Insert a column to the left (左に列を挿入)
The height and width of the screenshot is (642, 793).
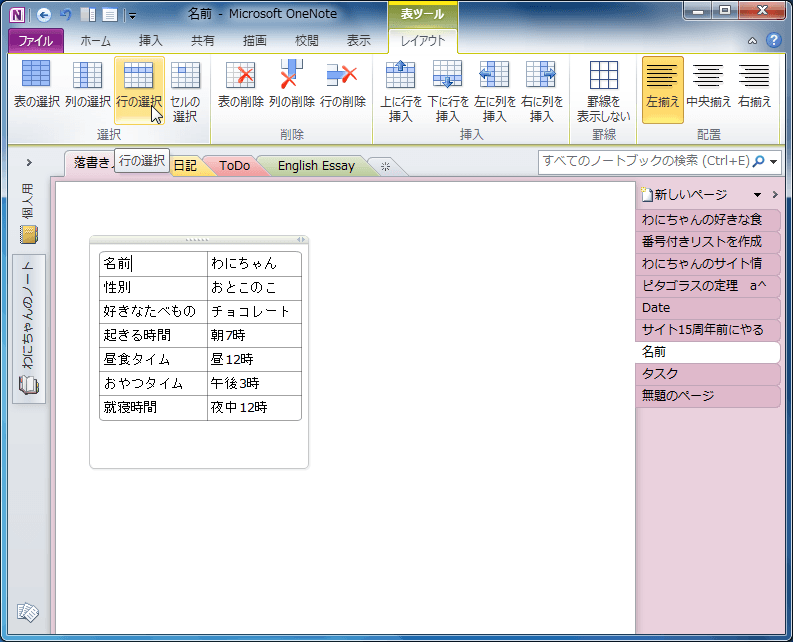495,90
